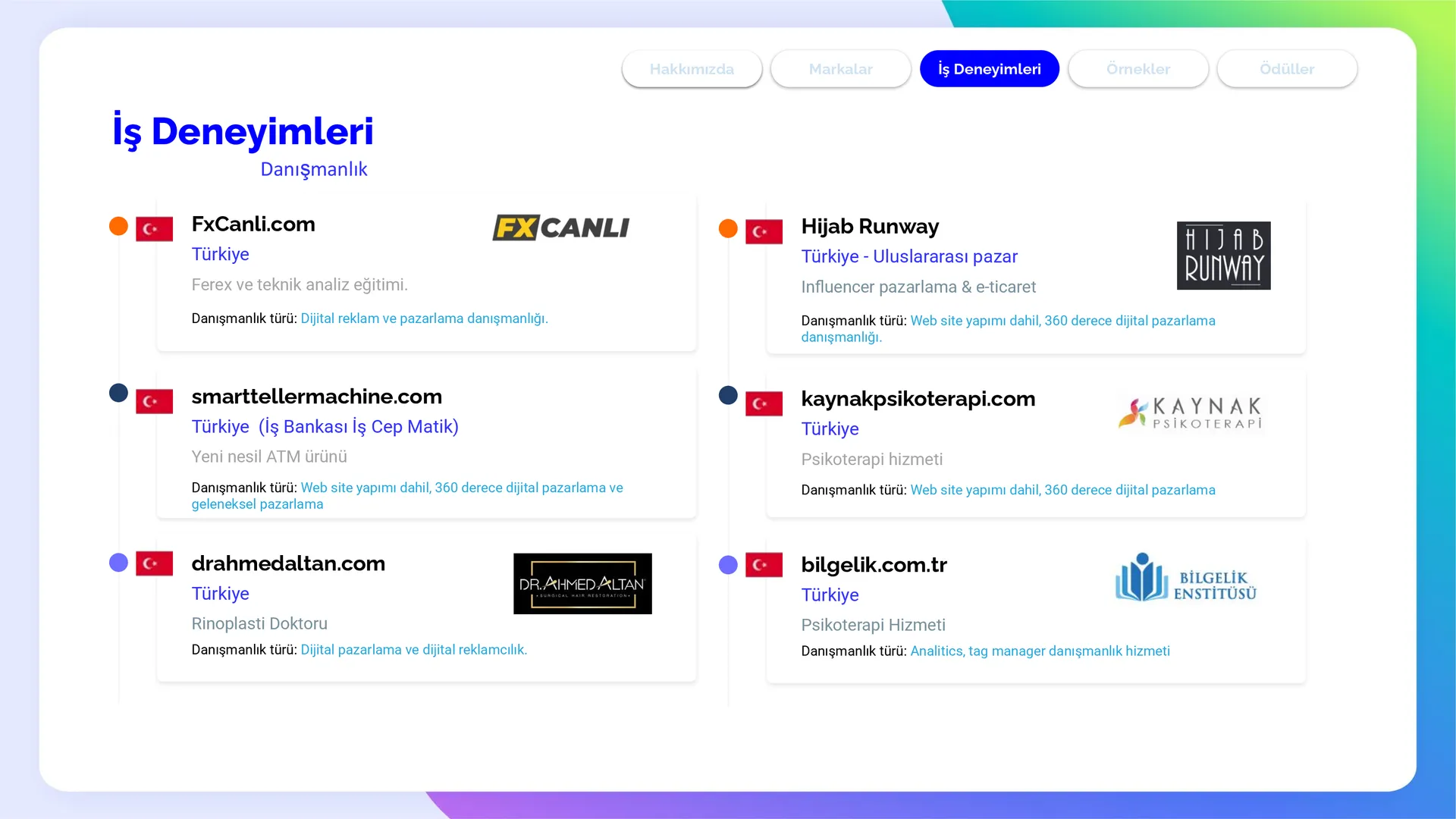Screen dimensions: 1456x819
Task: Click the purple dot for drahmedaltan.com
Action: (x=118, y=563)
